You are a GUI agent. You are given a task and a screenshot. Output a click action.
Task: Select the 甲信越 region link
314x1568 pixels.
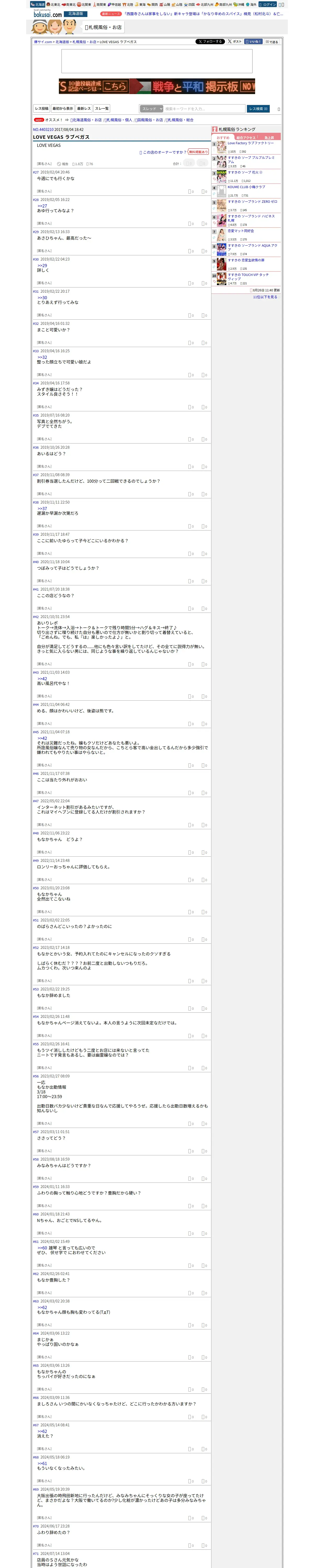point(115,4)
